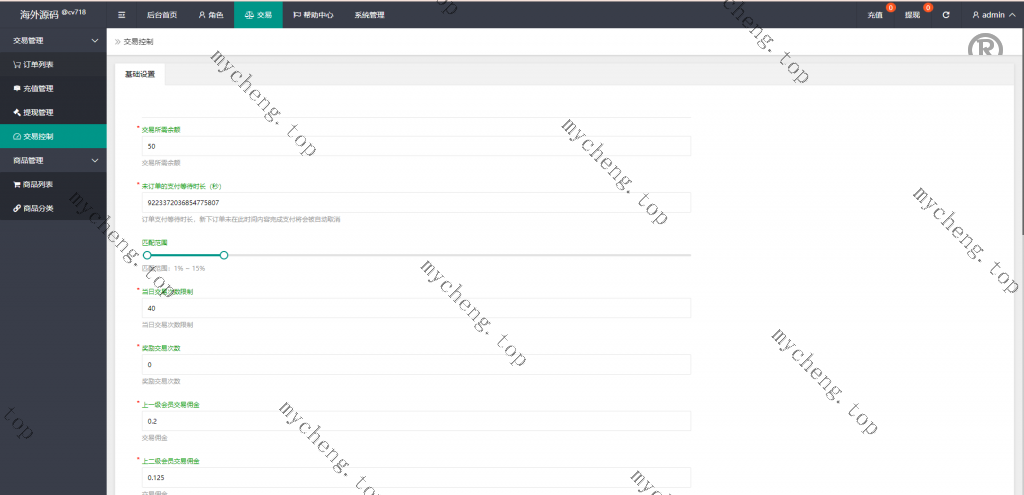
Task: Click the right handle of 匹配范围 slider
Action: point(224,255)
